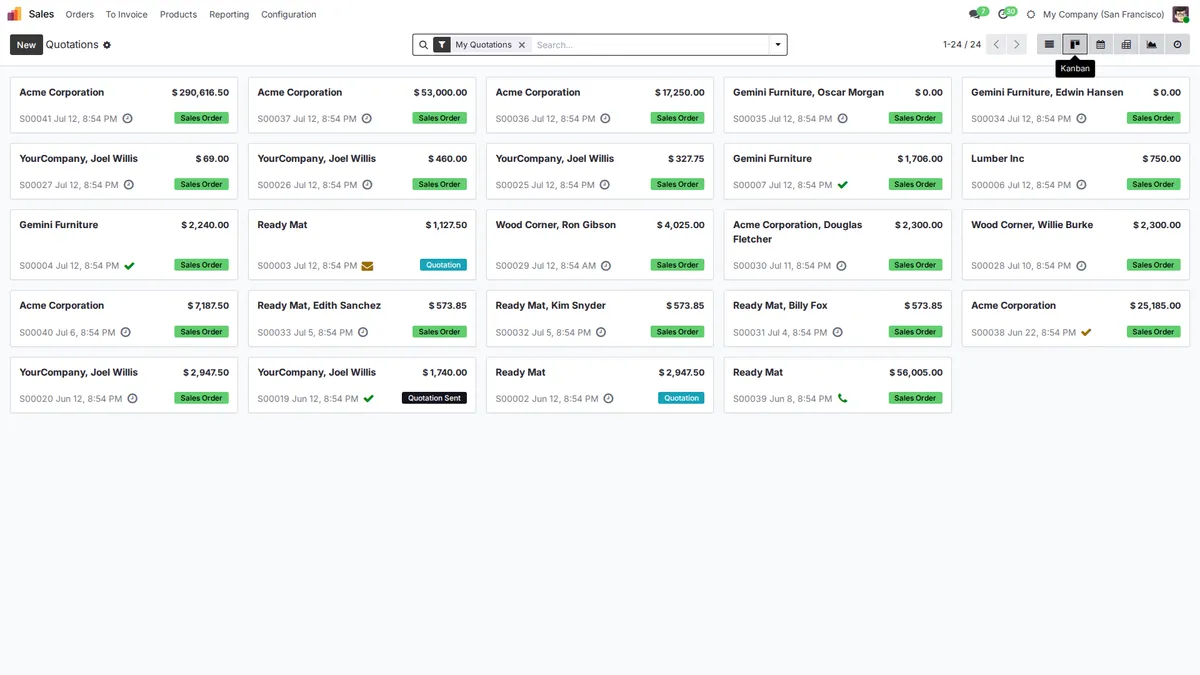
Task: Click the activity clock on S00040
Action: click(x=125, y=332)
